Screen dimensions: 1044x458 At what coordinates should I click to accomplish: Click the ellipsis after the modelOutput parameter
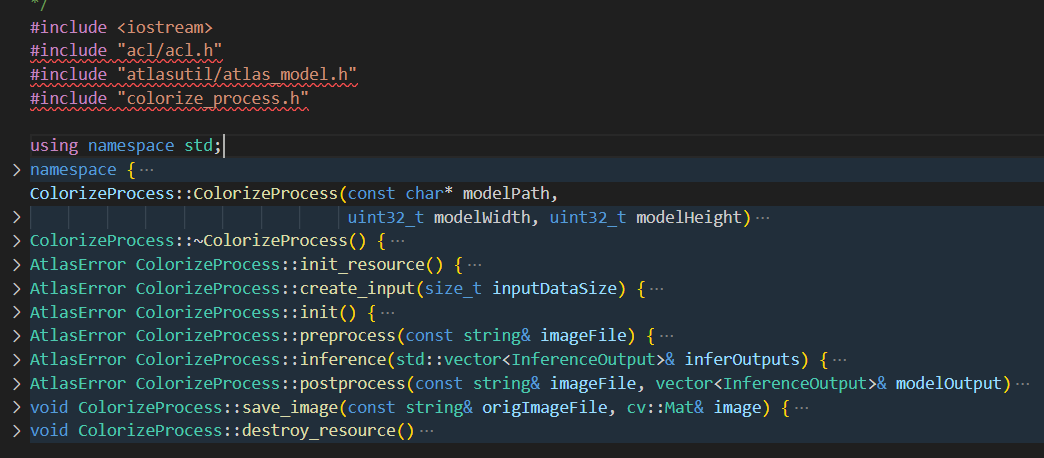click(x=1023, y=383)
